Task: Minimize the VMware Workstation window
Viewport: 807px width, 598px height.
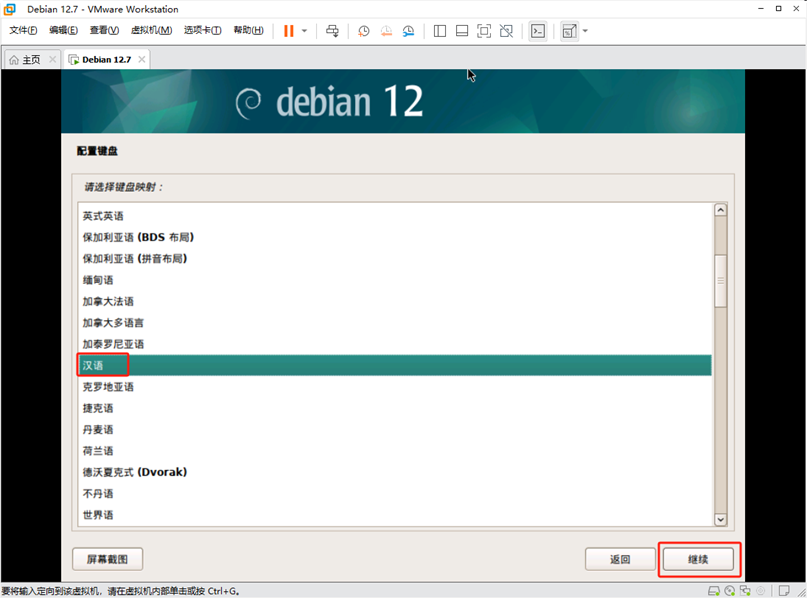Action: [x=761, y=9]
